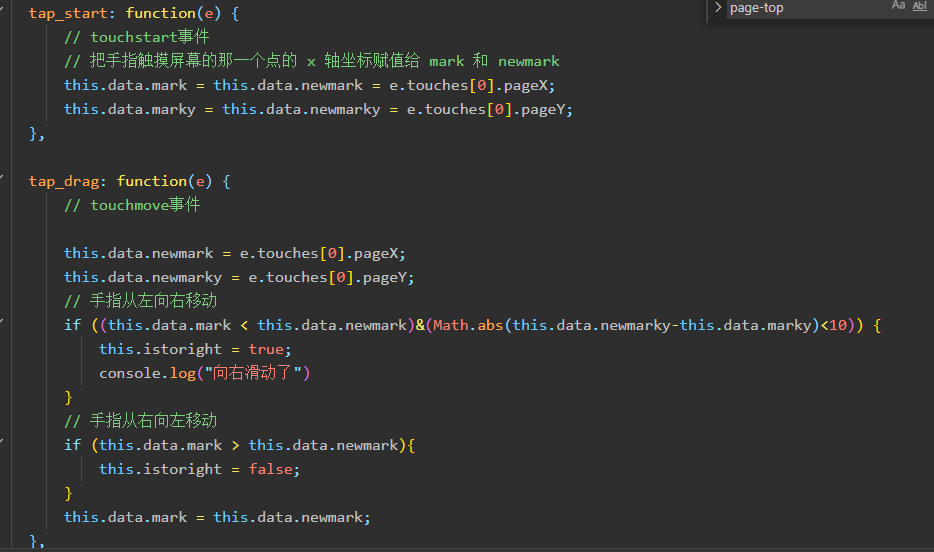Fold the first if block with Math.abs
Screen dimensions: 934x552
[2, 322]
